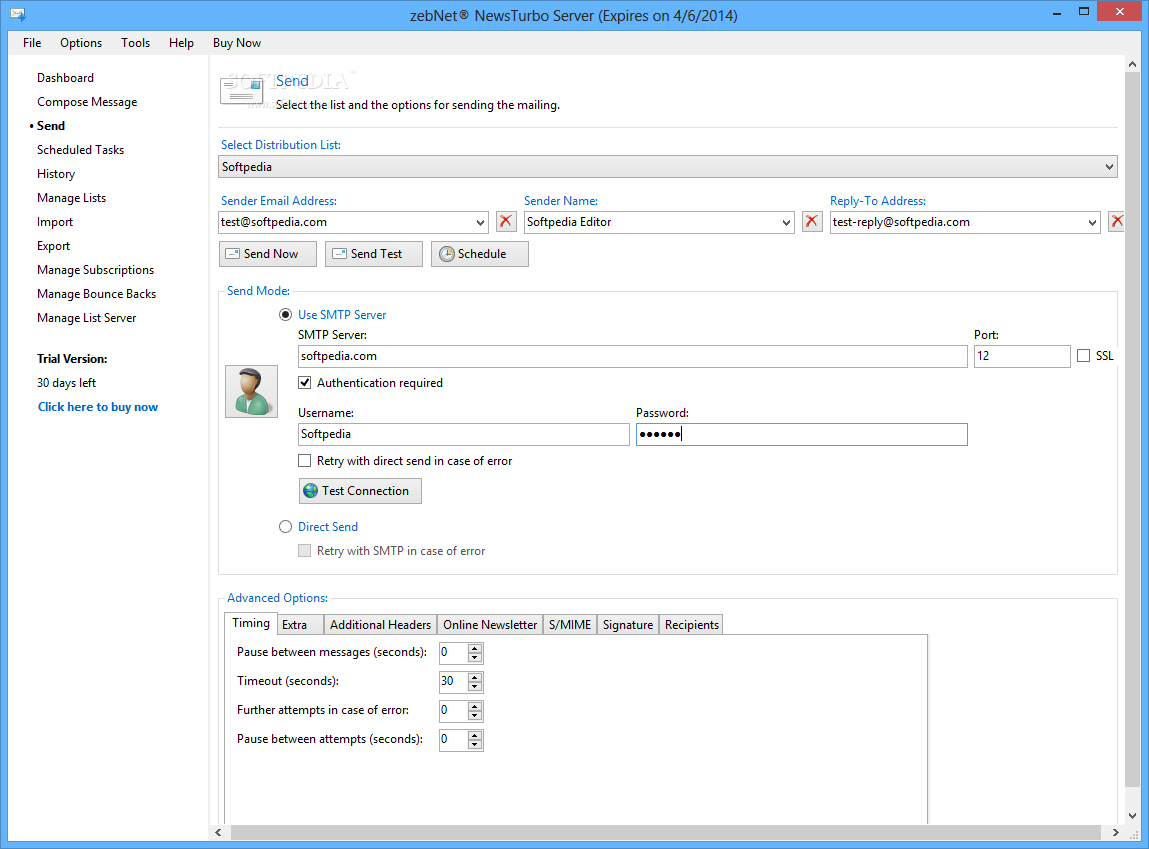The width and height of the screenshot is (1149, 849).
Task: Open the Buy Now menu
Action: [237, 42]
